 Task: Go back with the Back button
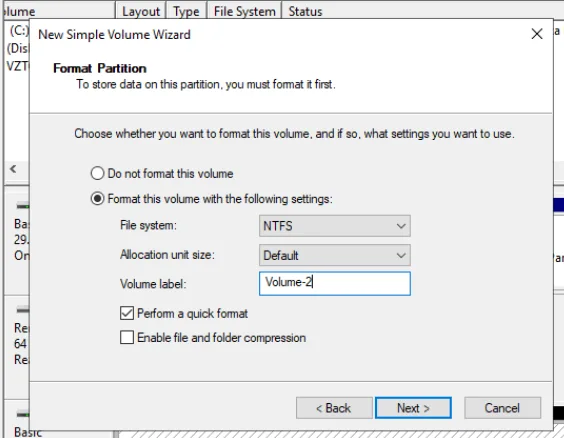334,408
